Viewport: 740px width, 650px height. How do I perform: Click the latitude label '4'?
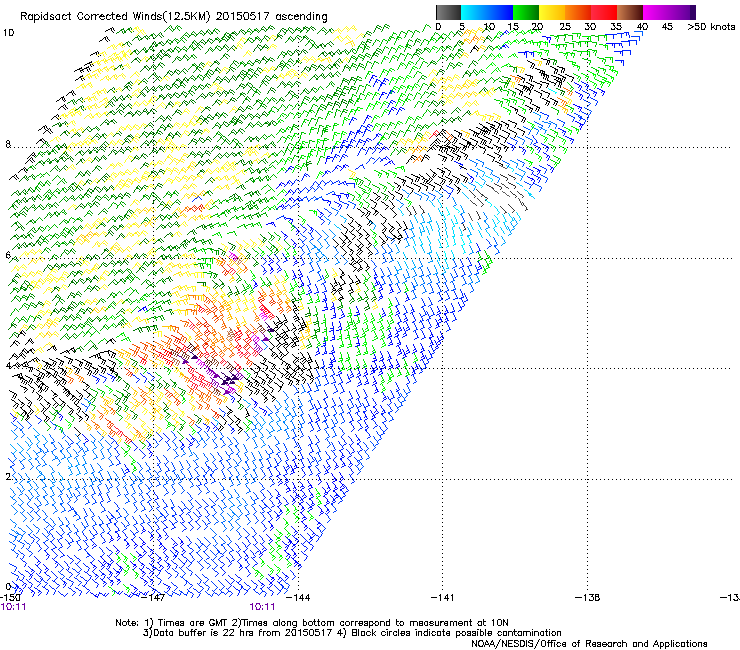(8, 365)
